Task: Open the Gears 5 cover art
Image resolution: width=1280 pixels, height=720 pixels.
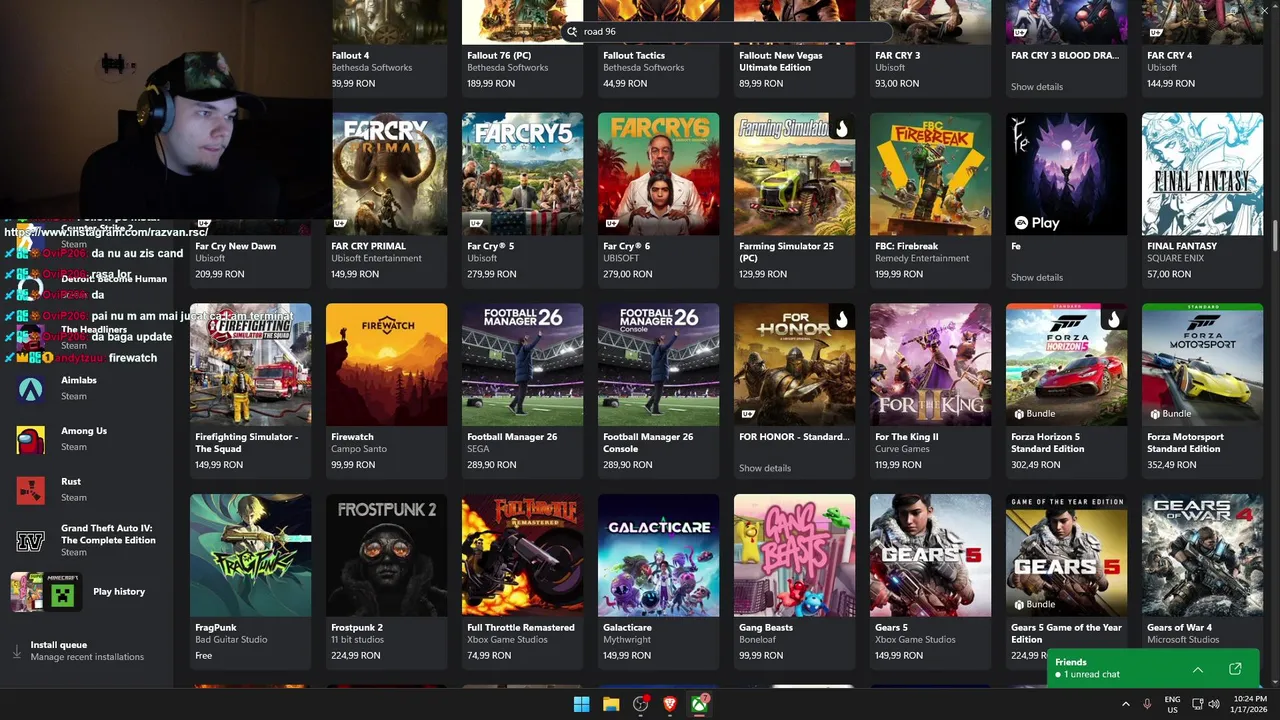Action: (930, 556)
